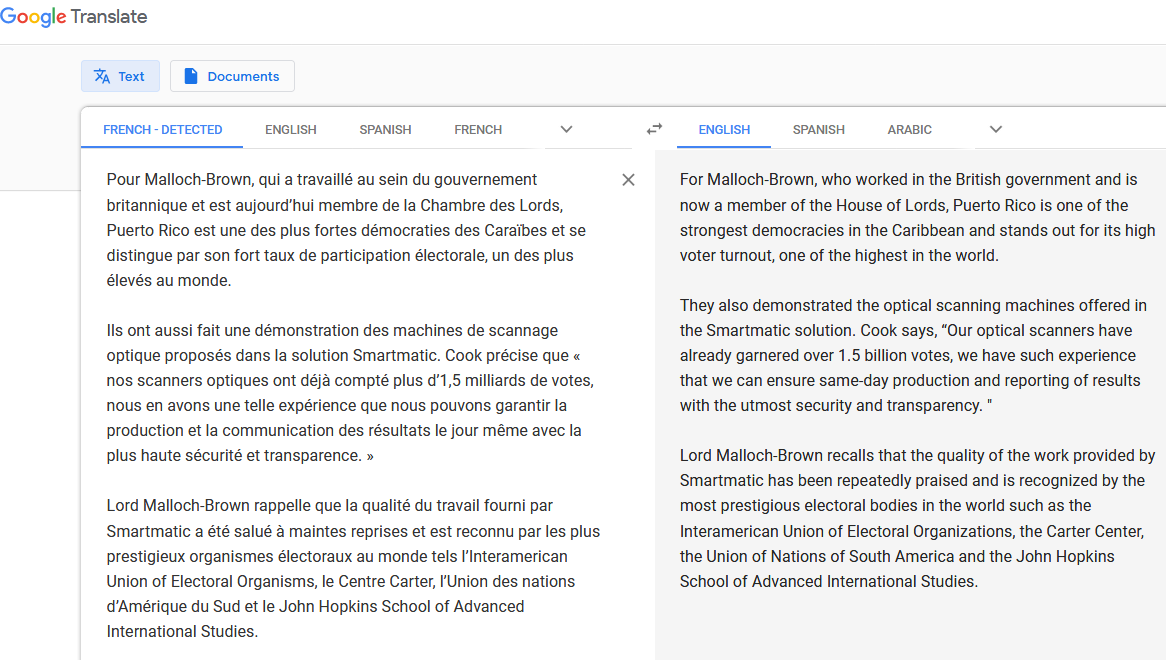Click translated paragraph starting "Lord Malloch-Brown recalls"
Viewport: 1166px width, 660px height.
point(915,518)
